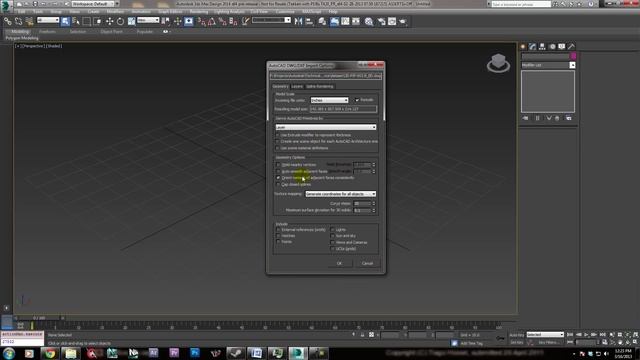Toggle Rescale checkbox in import dialog
Screen dimensions: 640x360
click(x=357, y=100)
